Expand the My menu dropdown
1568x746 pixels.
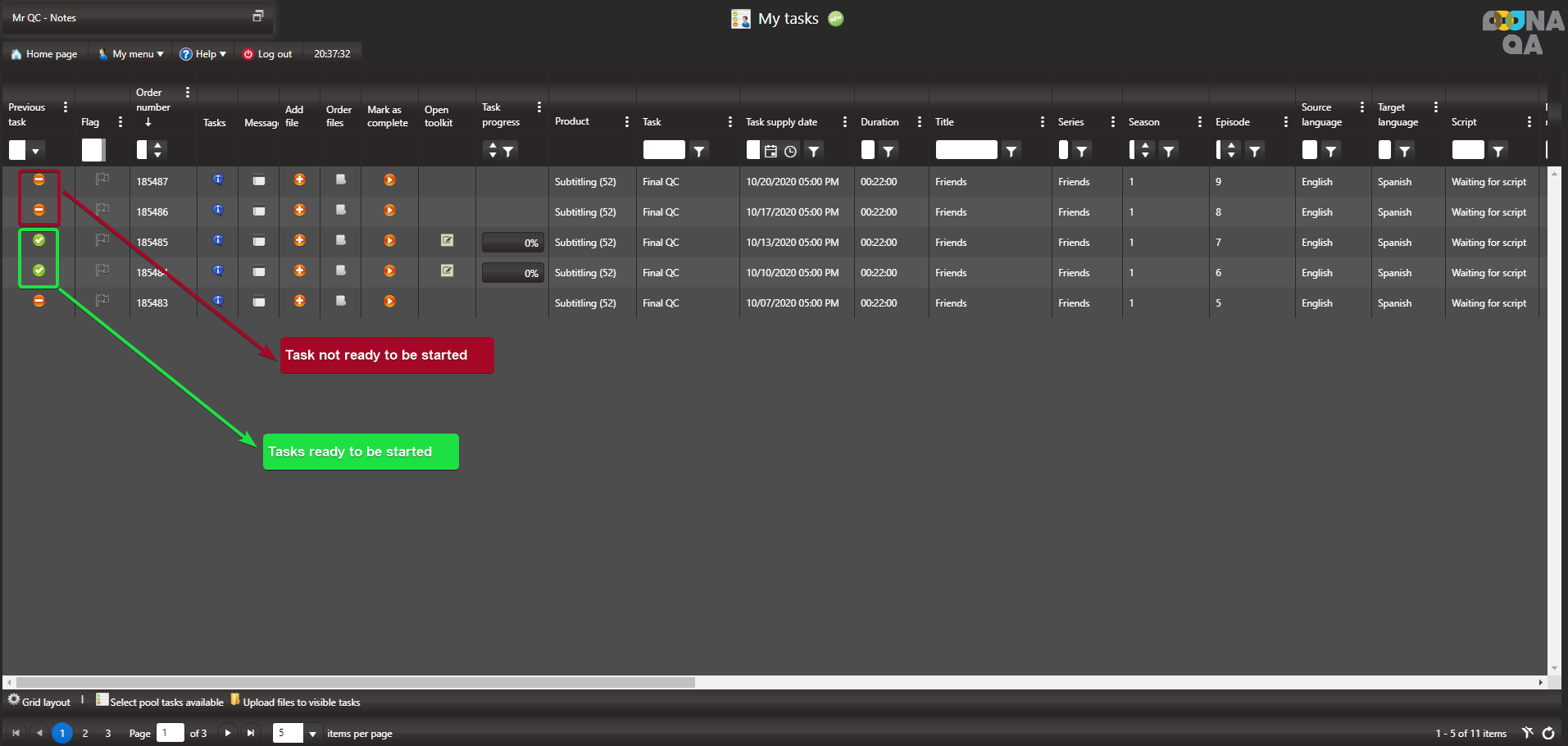(x=131, y=54)
